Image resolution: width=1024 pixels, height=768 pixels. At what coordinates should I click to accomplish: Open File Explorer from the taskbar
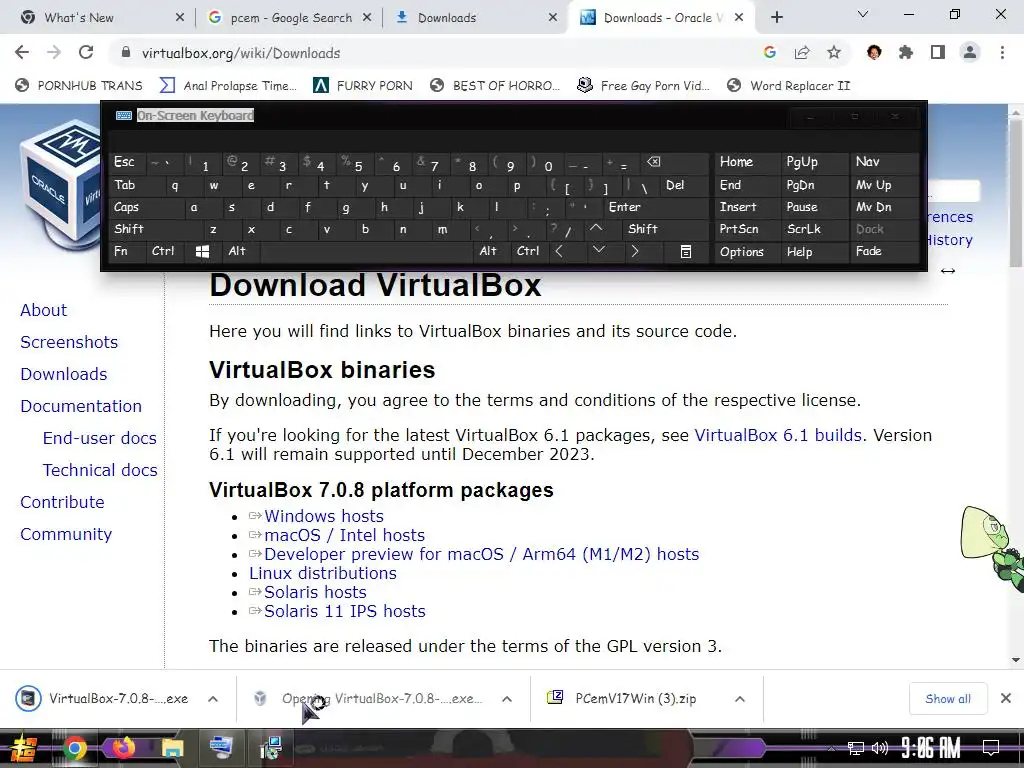pyautogui.click(x=172, y=748)
